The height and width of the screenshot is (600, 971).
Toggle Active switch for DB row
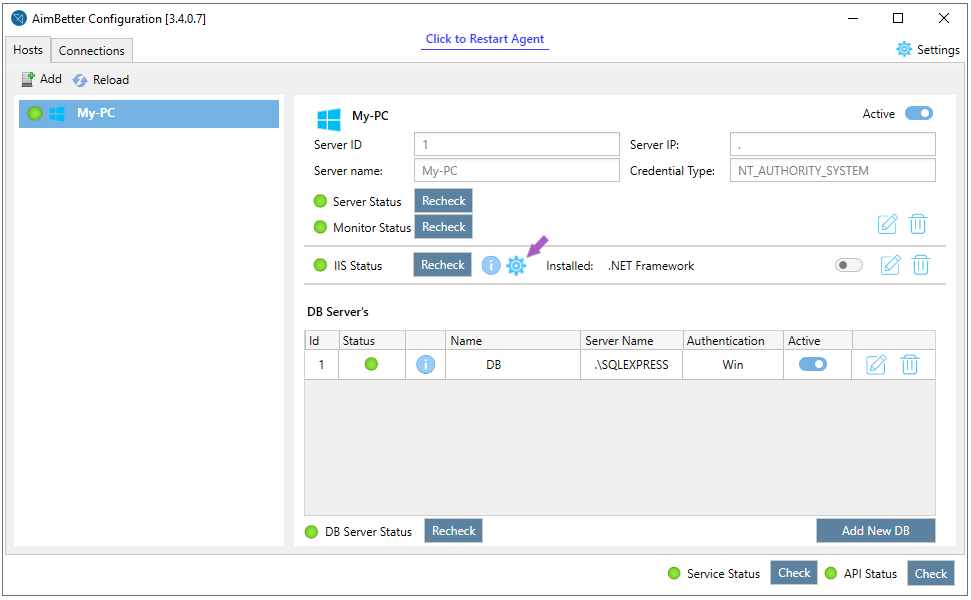tap(812, 364)
